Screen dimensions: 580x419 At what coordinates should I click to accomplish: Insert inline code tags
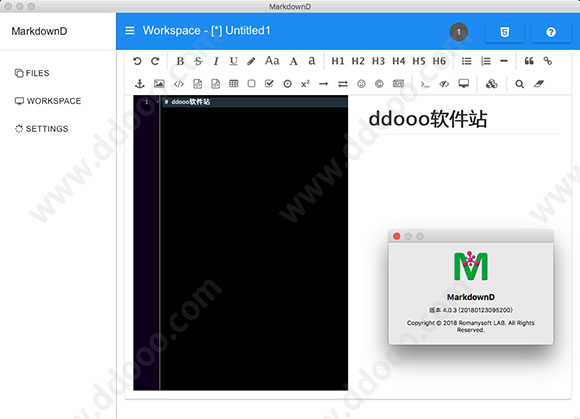pyautogui.click(x=179, y=84)
